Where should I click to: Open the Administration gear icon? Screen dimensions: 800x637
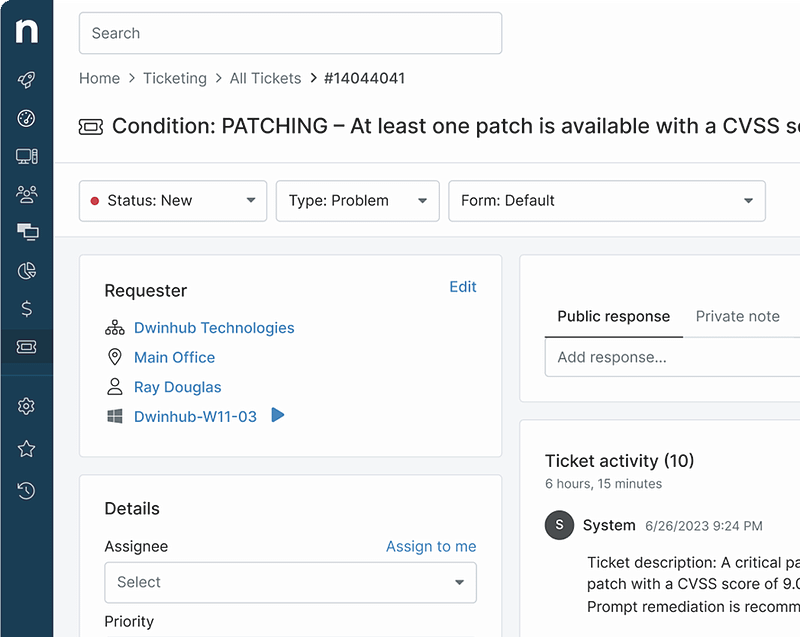point(26,406)
